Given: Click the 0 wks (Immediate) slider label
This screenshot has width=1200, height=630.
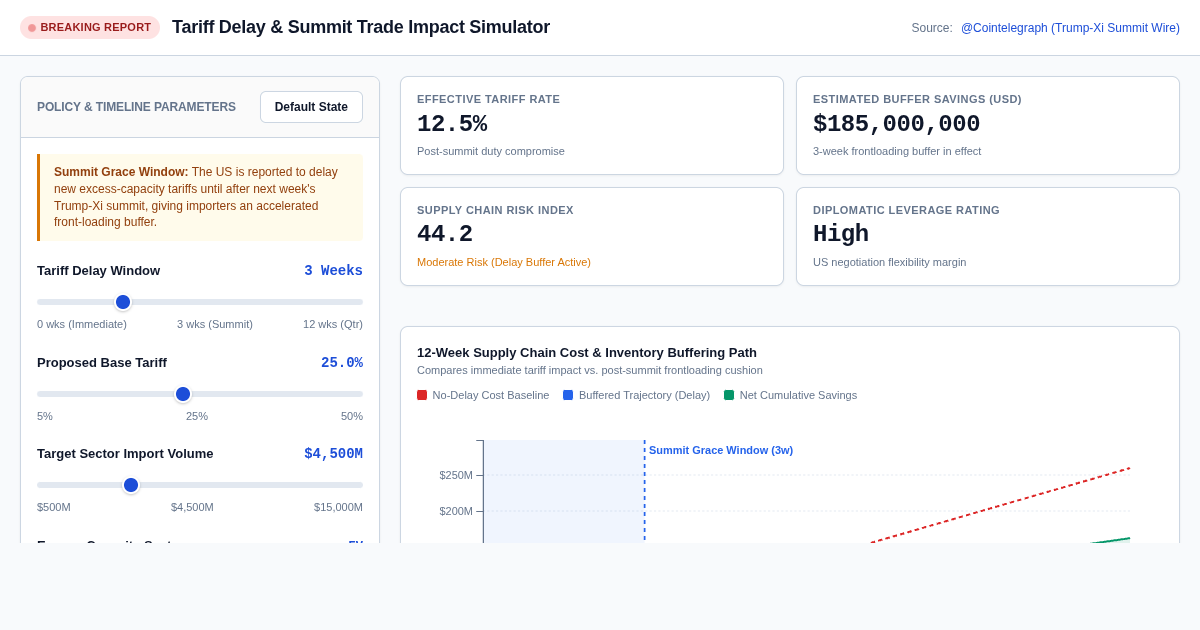Looking at the screenshot, I should pyautogui.click(x=82, y=324).
